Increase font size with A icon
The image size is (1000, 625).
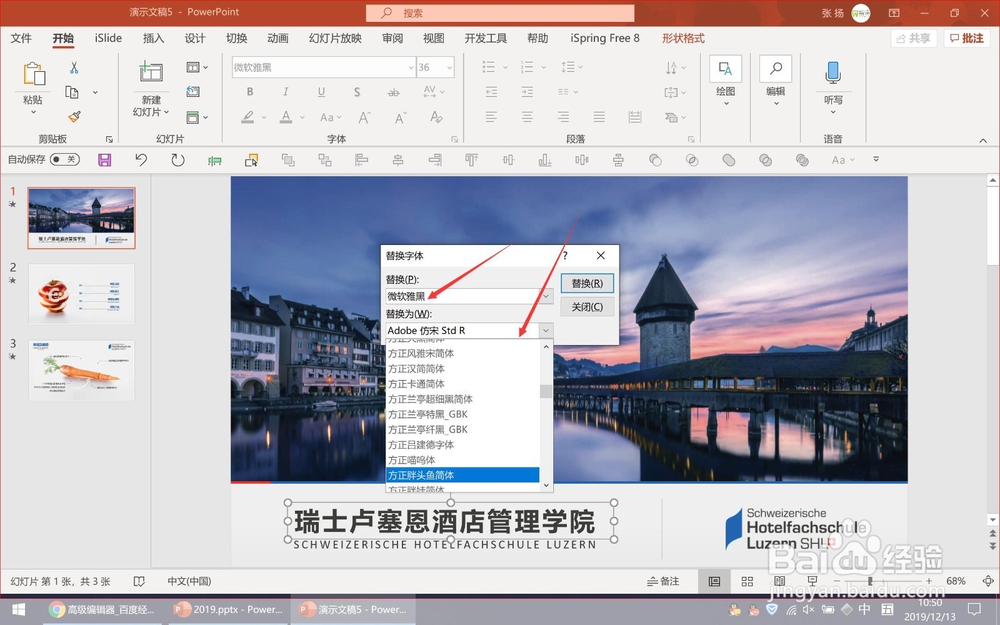[364, 117]
